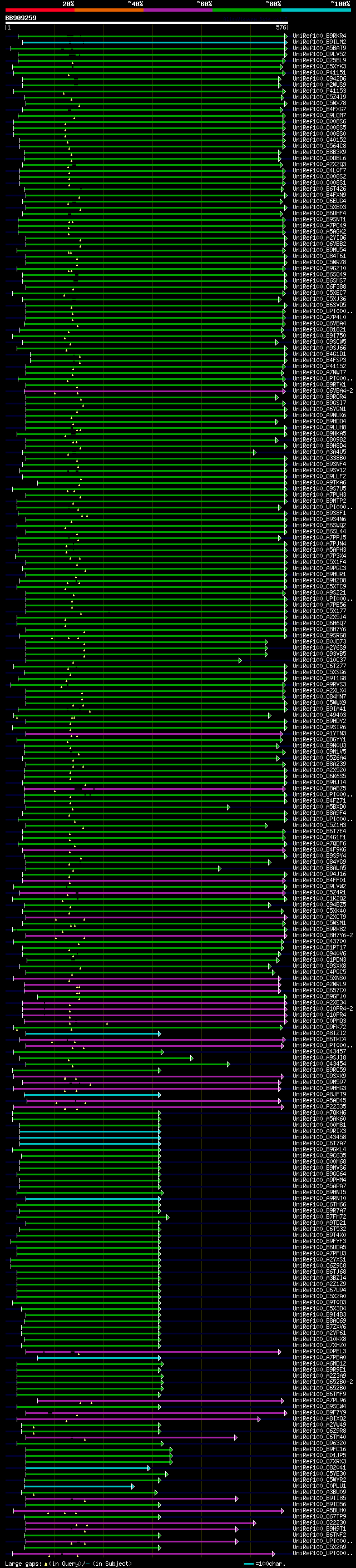Select hit UniRef100_B8B3K9

[319, 152]
